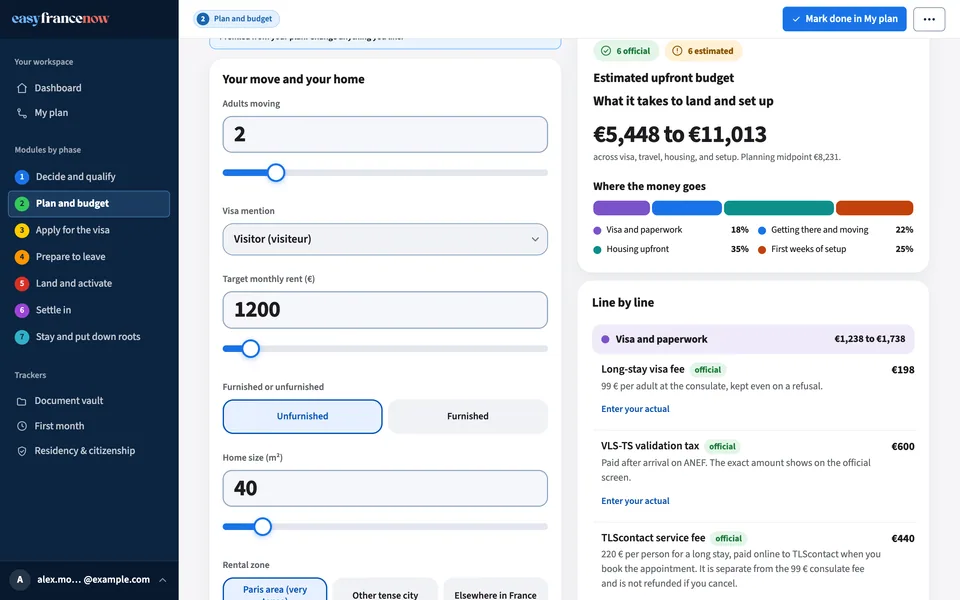
Task: Click the warning icon beside 6 estimated
Action: [x=677, y=51]
